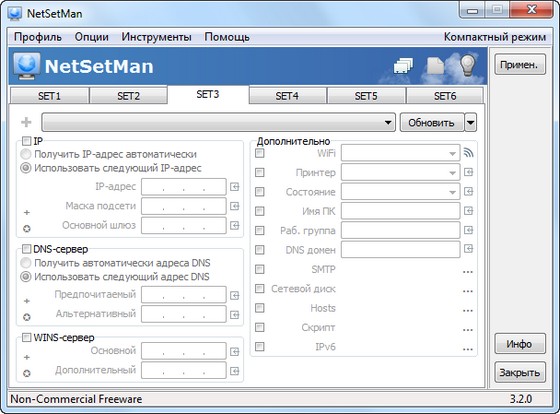Click the DNS домен text field
This screenshot has width=560, height=414.
click(400, 249)
